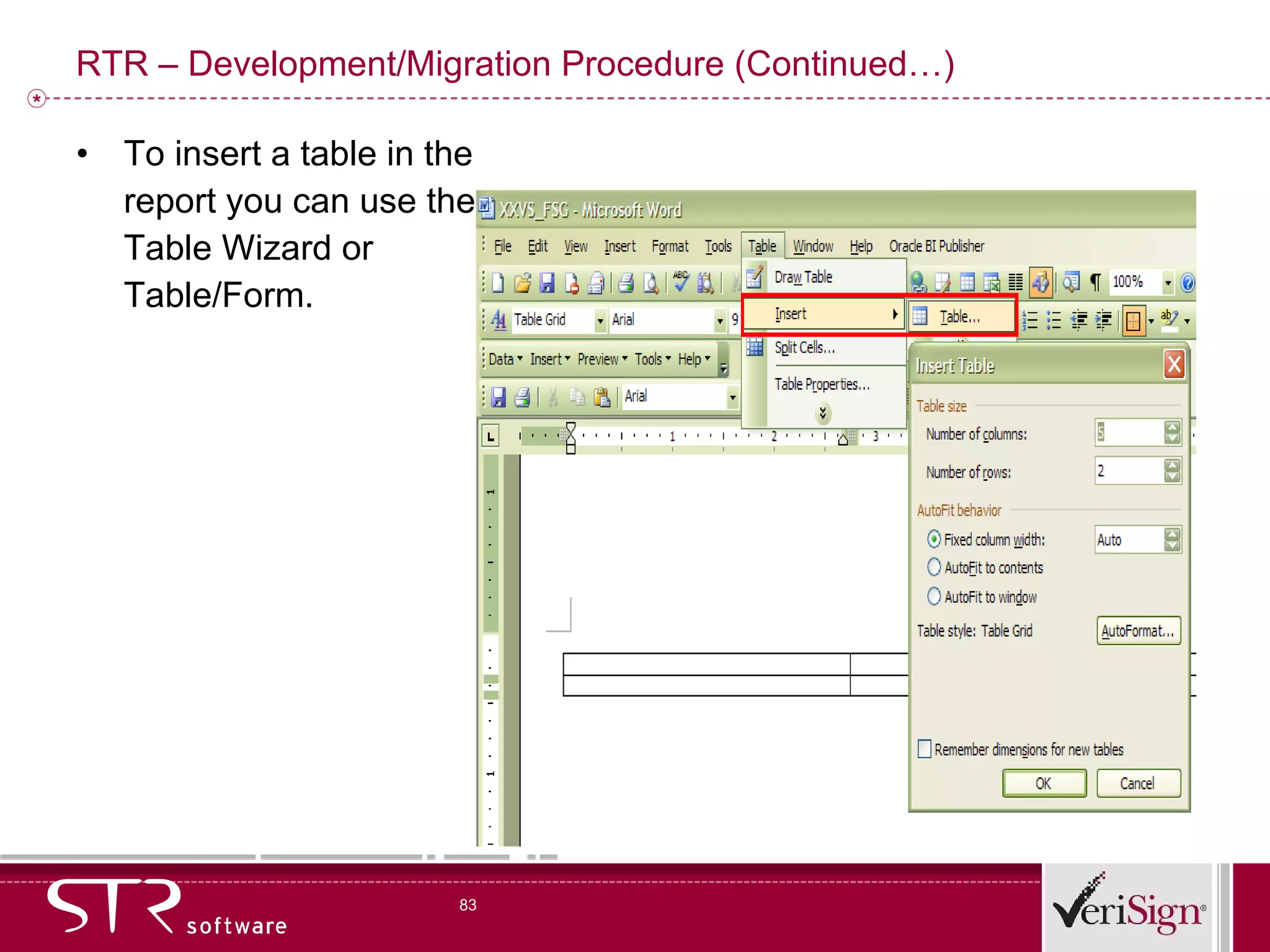Click the Save floppy disk icon
The width and height of the screenshot is (1270, 952).
(x=547, y=283)
